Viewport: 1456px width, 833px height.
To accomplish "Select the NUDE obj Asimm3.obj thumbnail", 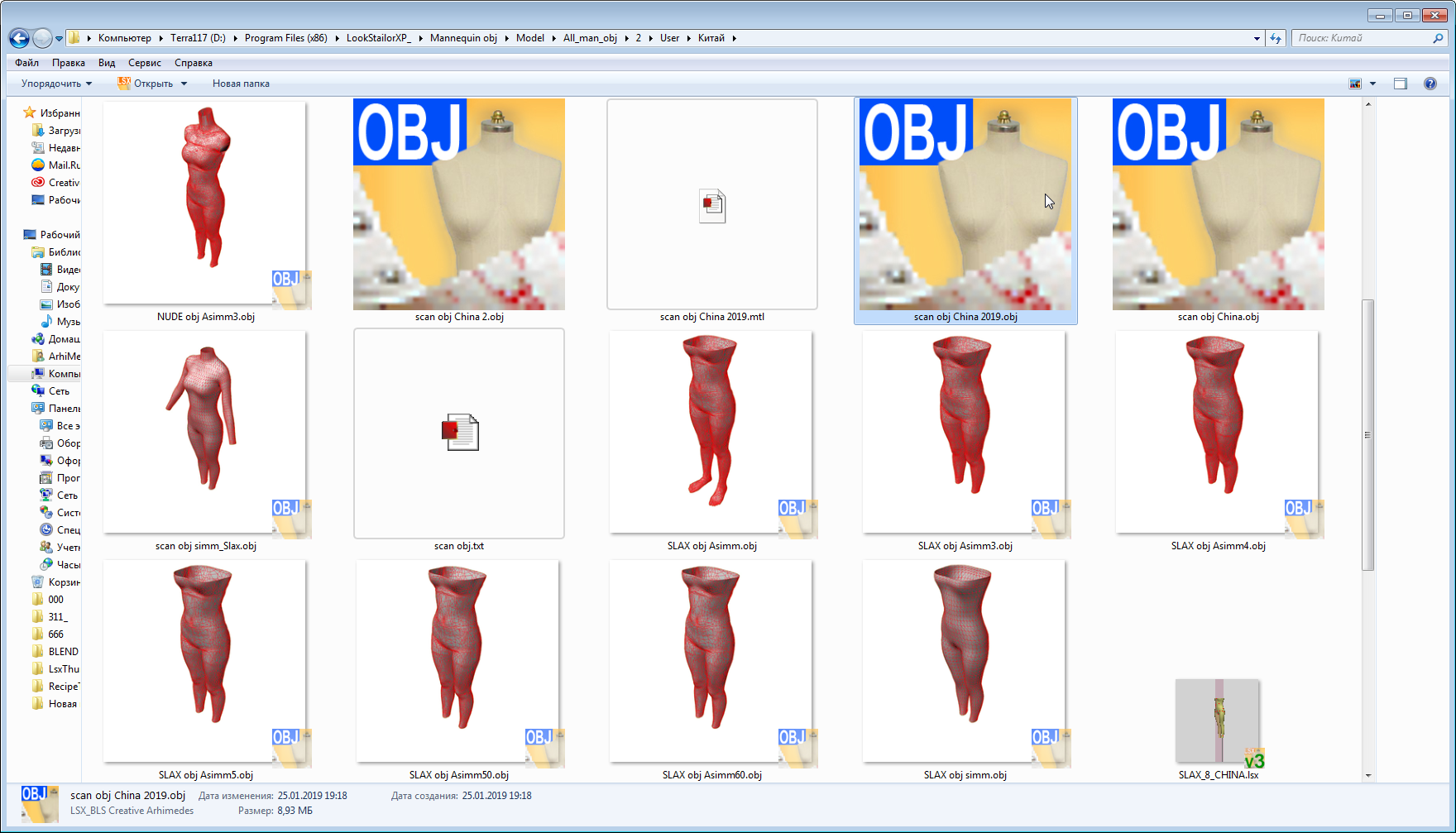I will coord(206,203).
